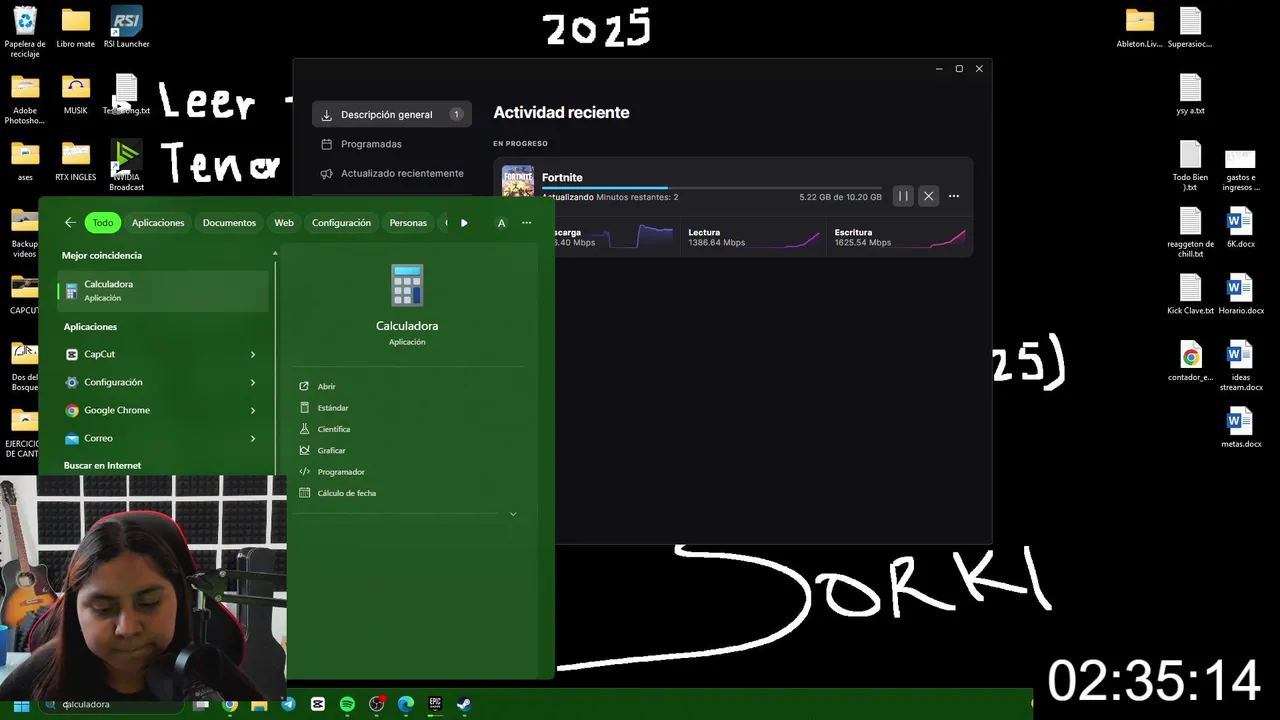
Task: Click the Fortnite game thumbnail
Action: [x=518, y=183]
